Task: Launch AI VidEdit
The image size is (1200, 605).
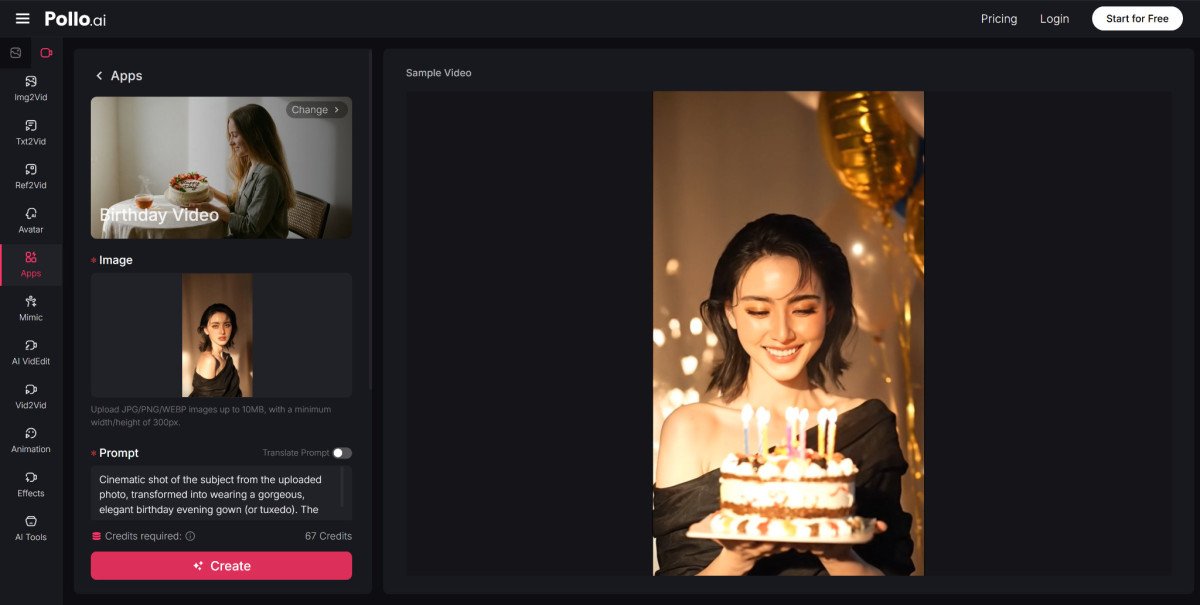Action: coord(30,354)
